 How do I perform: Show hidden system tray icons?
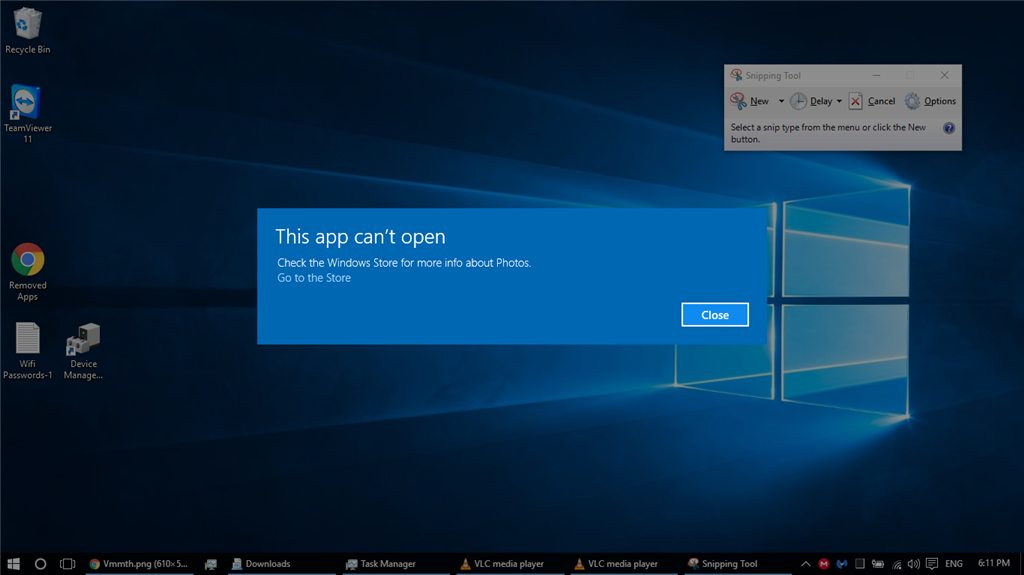click(806, 563)
